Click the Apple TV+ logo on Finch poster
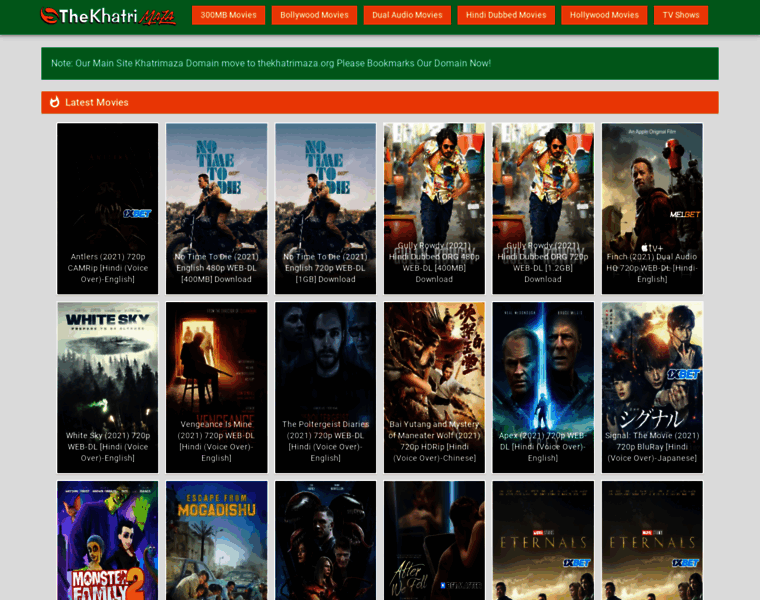Viewport: 760px width, 600px height. (652, 248)
